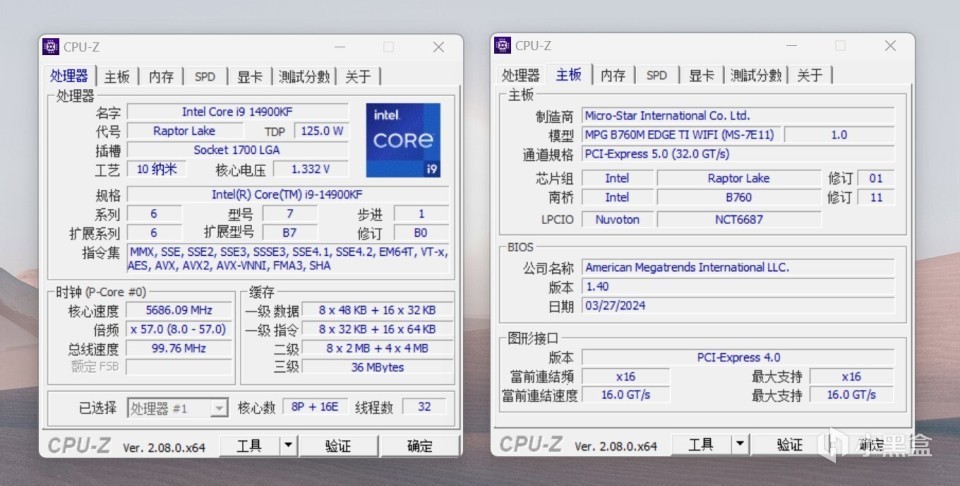
Task: Click the Raptor Lake codename field
Action: point(184,131)
